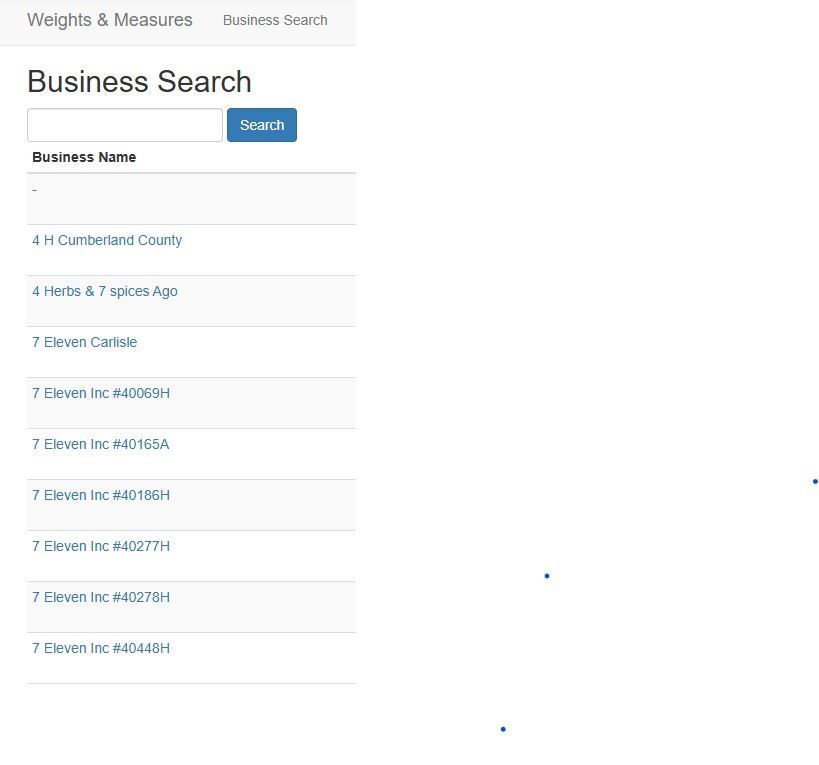Click the tiny blue dot in page center
Viewport: 819px width, 765px height.
(x=546, y=575)
